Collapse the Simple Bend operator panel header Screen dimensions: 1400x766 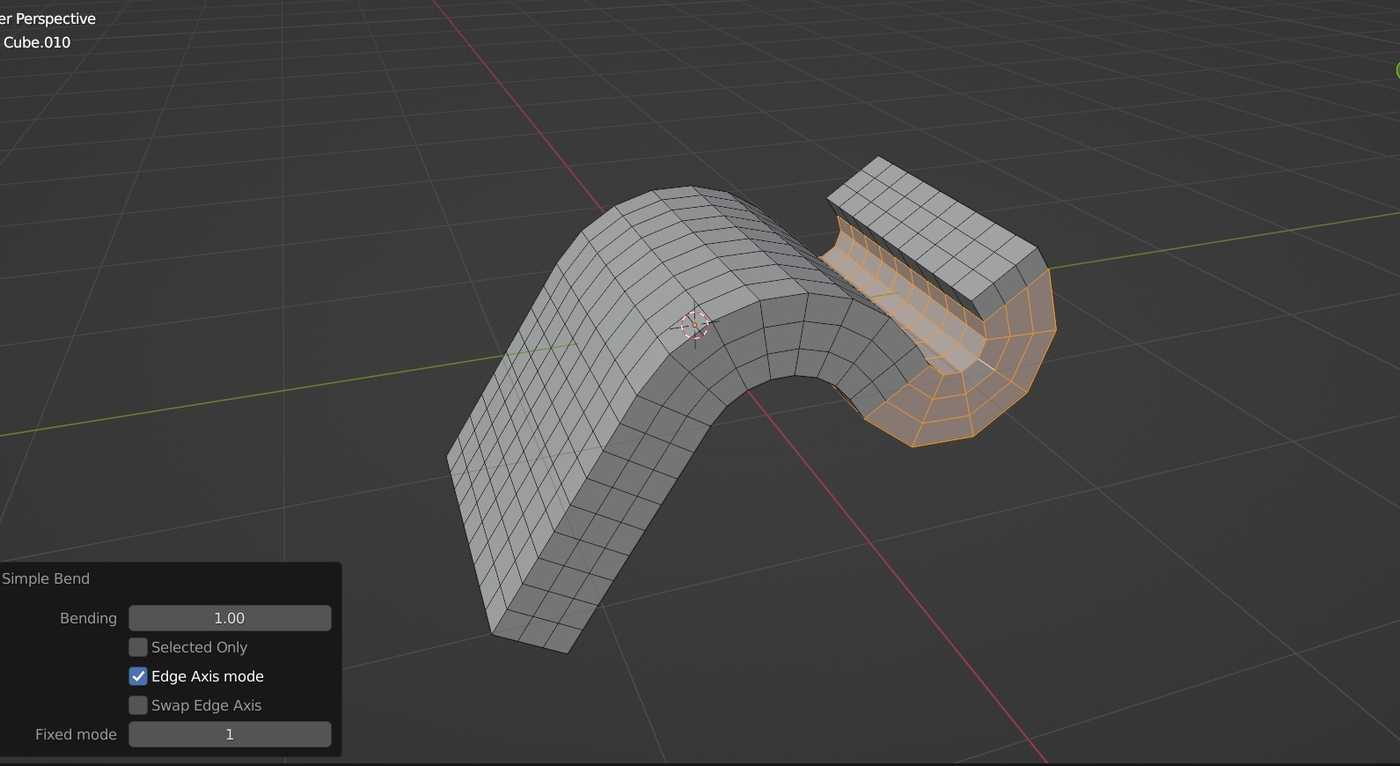coord(46,578)
